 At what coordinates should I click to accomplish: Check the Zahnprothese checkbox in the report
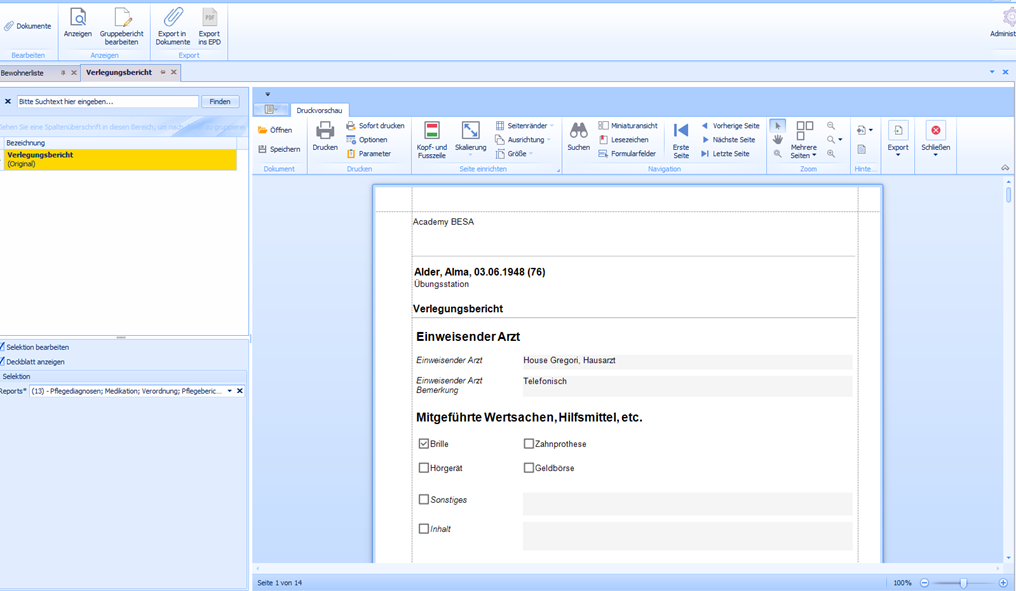click(529, 444)
